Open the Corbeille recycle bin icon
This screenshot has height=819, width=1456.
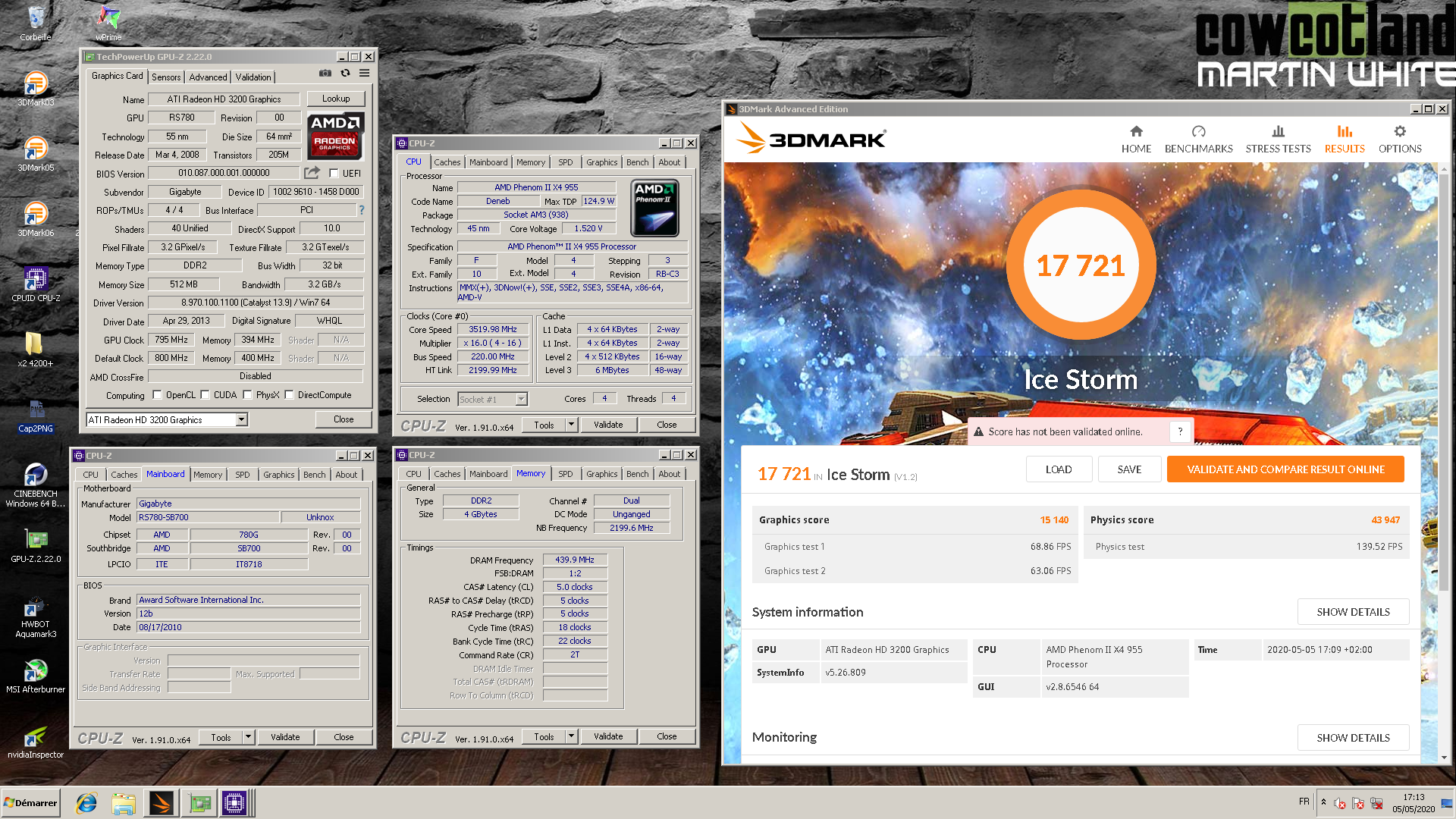[x=36, y=23]
